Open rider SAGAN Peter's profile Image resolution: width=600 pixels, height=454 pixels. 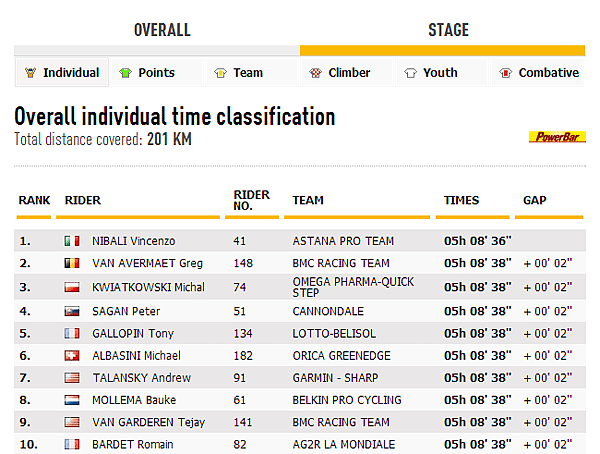point(126,311)
